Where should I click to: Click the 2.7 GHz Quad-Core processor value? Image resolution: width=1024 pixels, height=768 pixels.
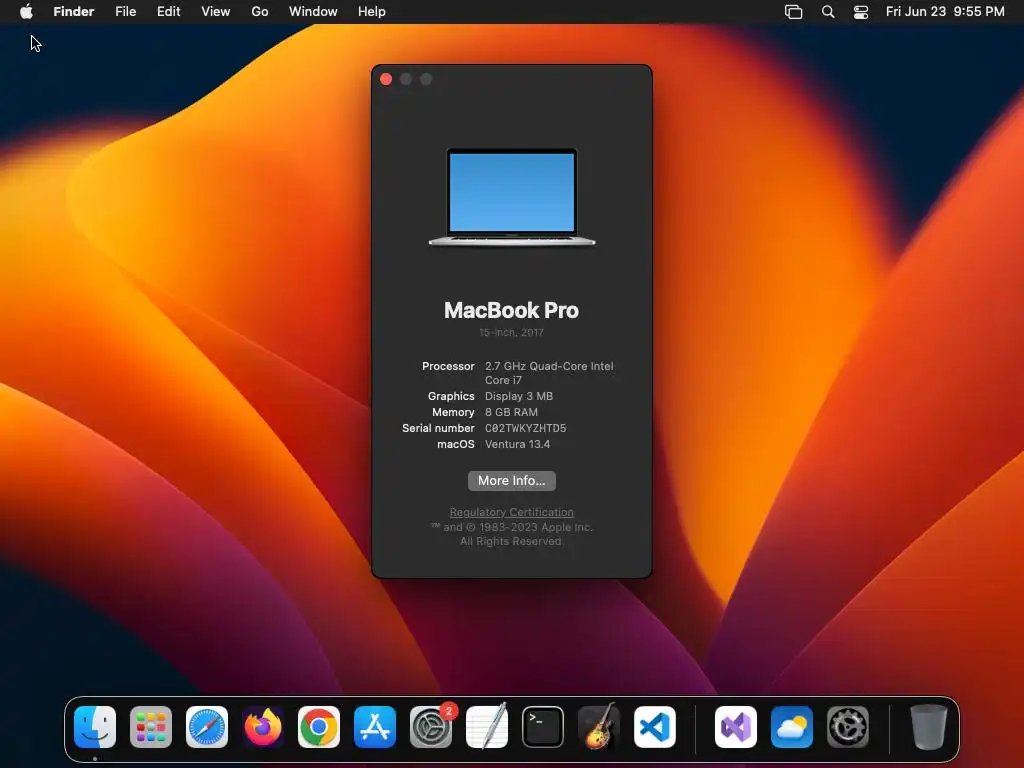pos(549,373)
